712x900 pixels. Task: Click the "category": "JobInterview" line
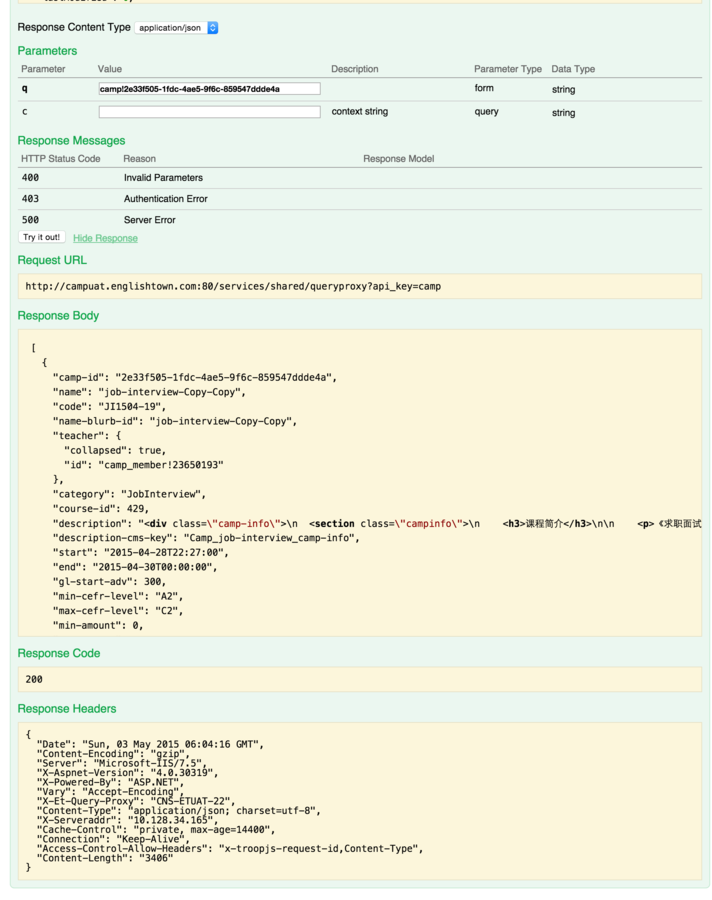[x=129, y=494]
